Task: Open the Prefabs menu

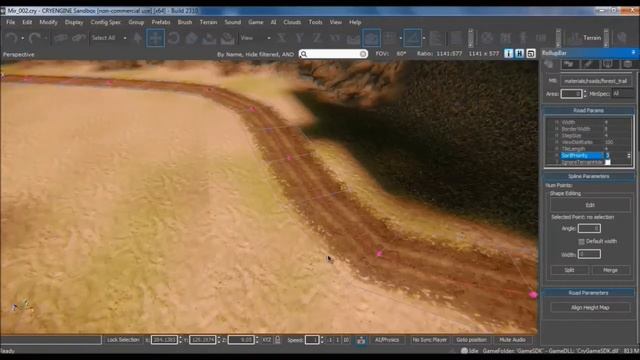Action: pyautogui.click(x=161, y=22)
